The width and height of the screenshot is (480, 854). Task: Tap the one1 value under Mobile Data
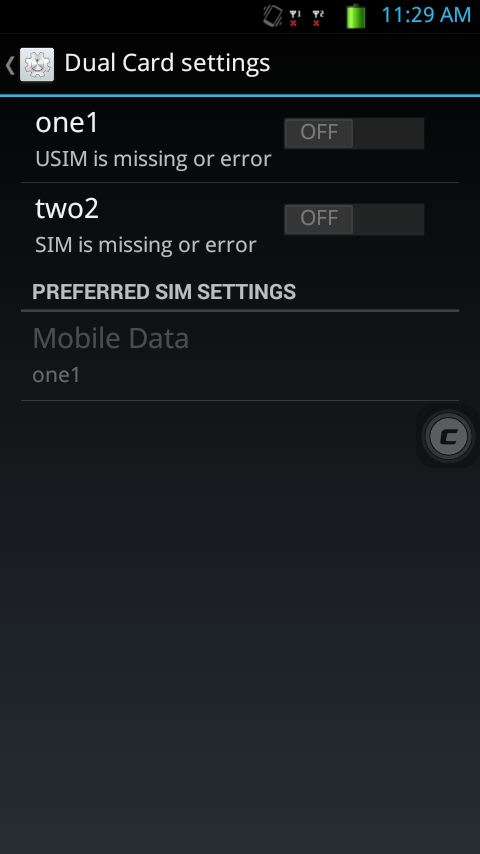tap(56, 375)
